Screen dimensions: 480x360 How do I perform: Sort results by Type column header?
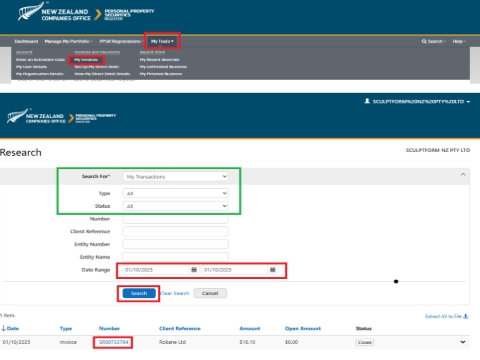point(66,328)
